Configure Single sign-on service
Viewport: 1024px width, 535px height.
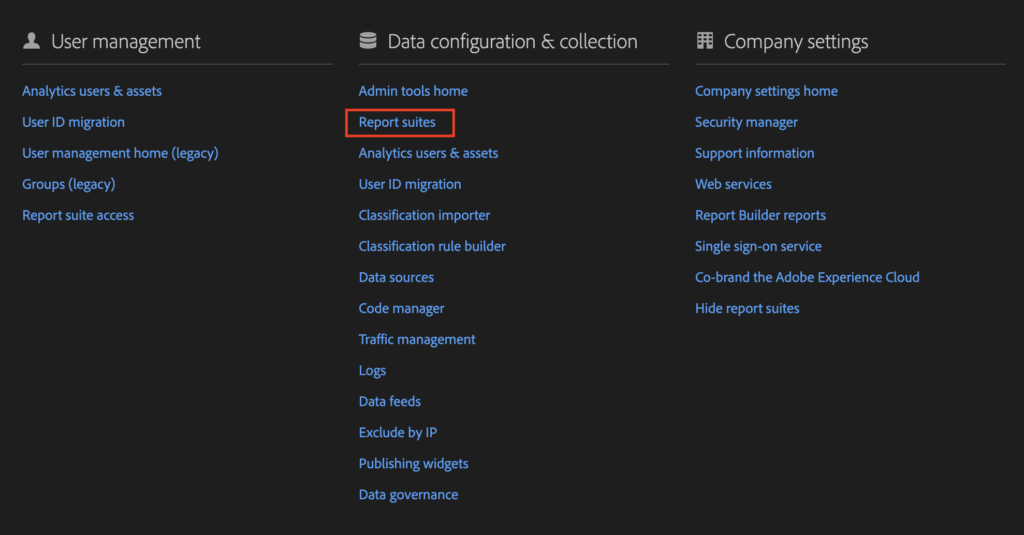(758, 246)
